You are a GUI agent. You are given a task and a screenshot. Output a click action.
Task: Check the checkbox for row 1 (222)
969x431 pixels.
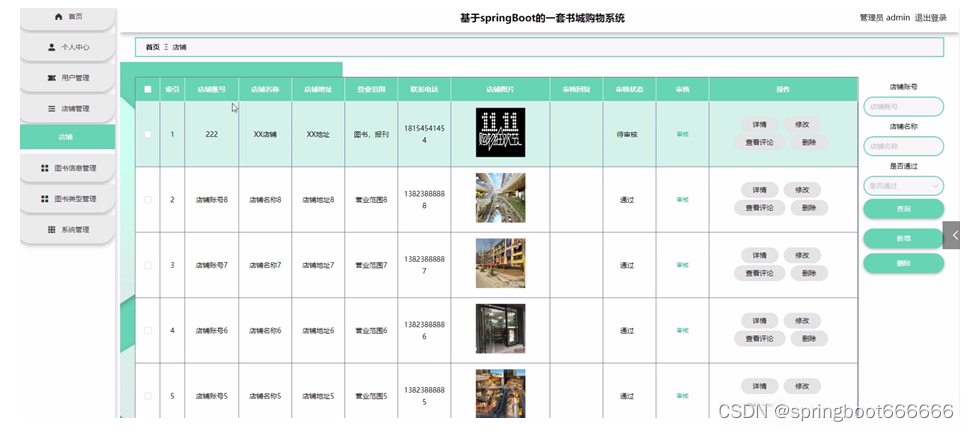pos(148,134)
